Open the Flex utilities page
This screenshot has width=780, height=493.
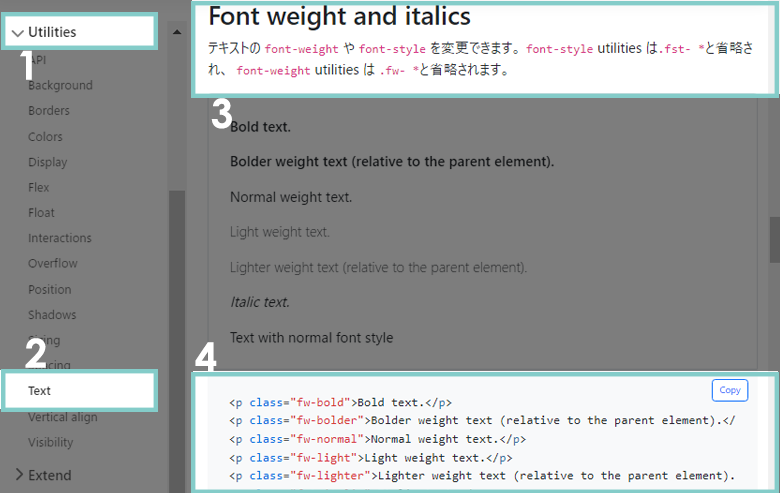point(38,187)
